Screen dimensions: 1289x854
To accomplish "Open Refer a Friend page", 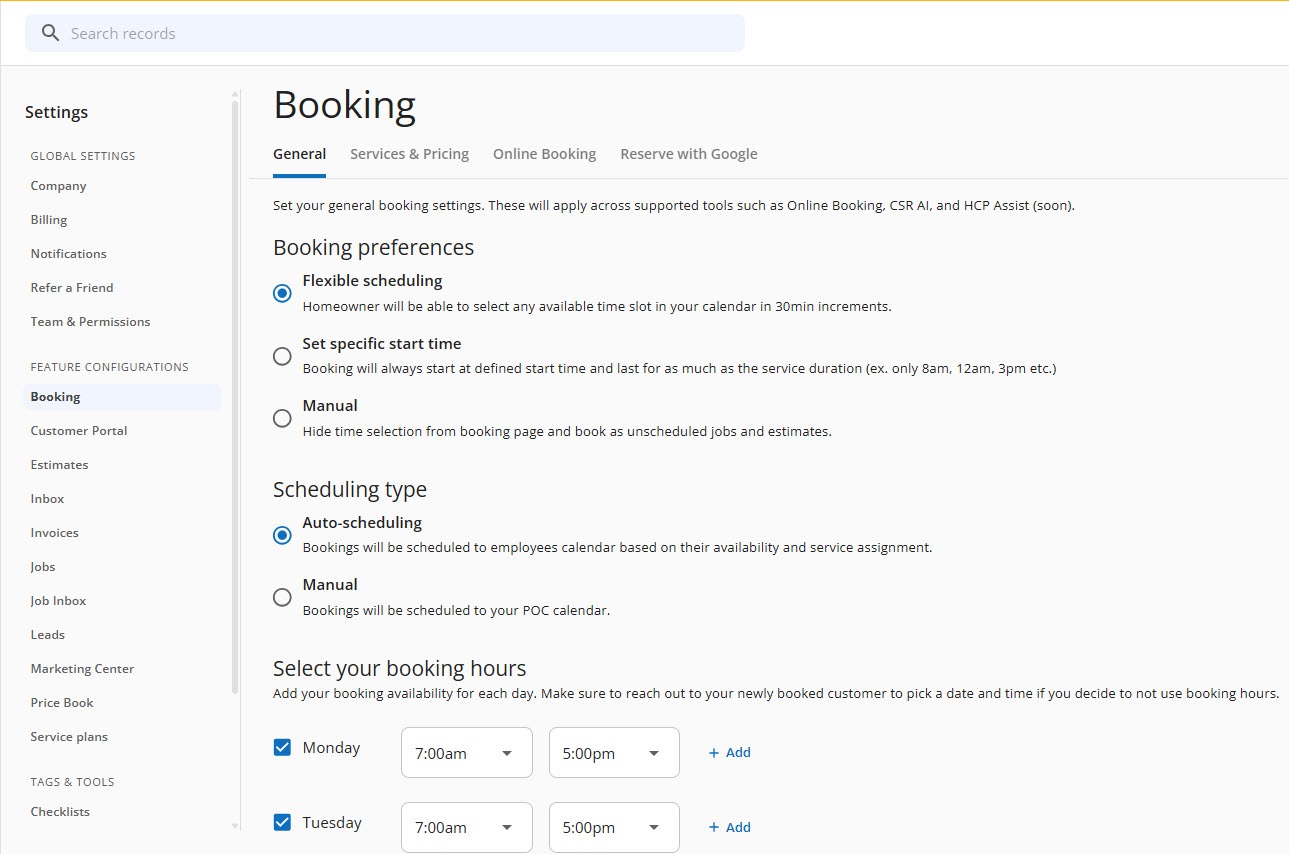I will (x=72, y=288).
